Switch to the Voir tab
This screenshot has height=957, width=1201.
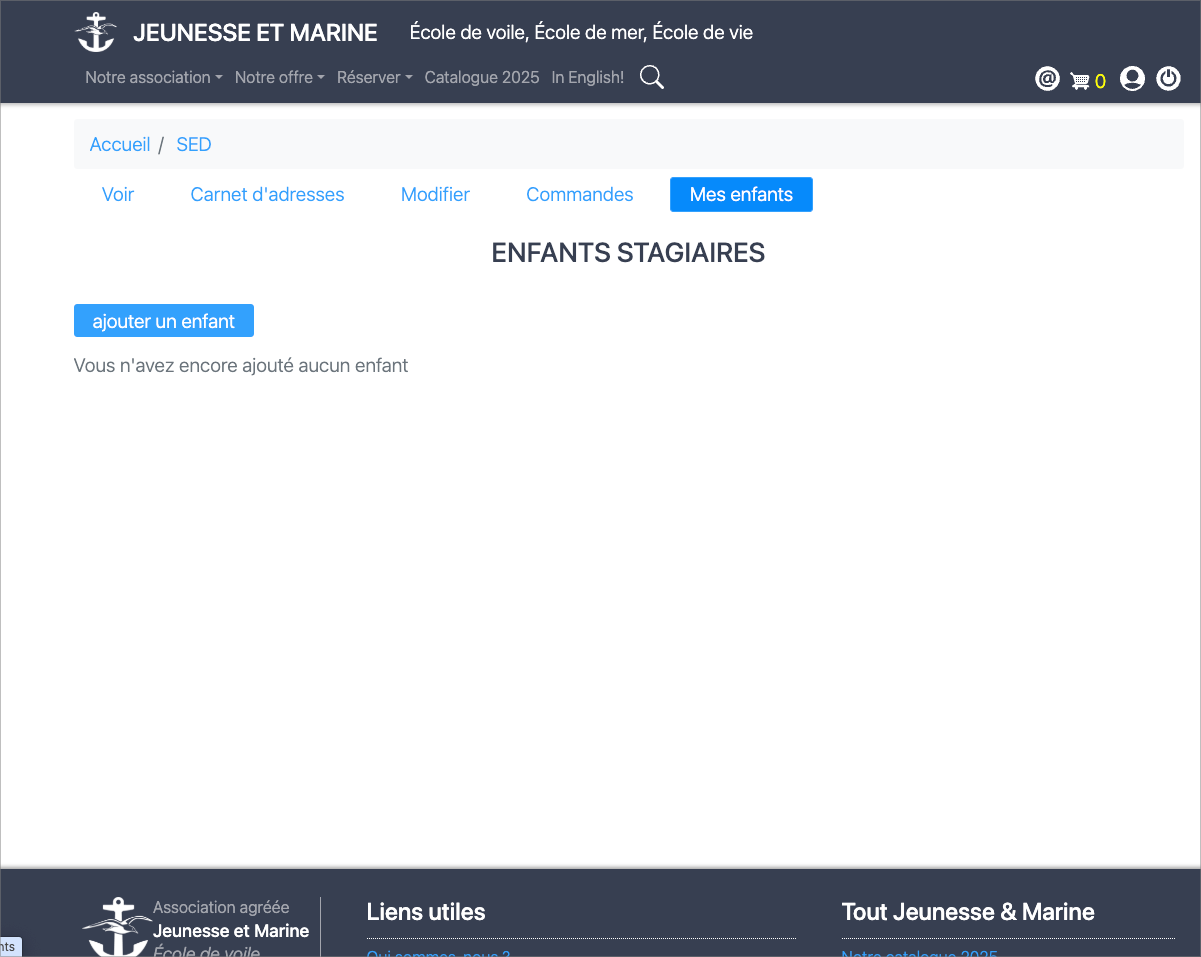pos(118,195)
